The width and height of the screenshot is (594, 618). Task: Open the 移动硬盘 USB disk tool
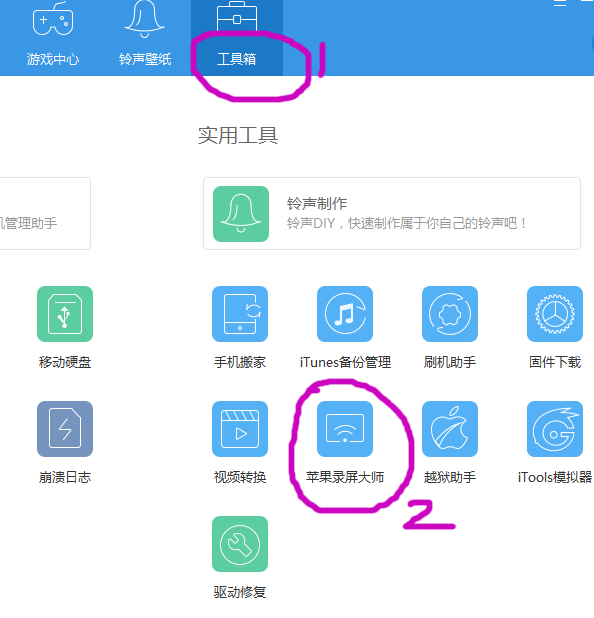[65, 314]
